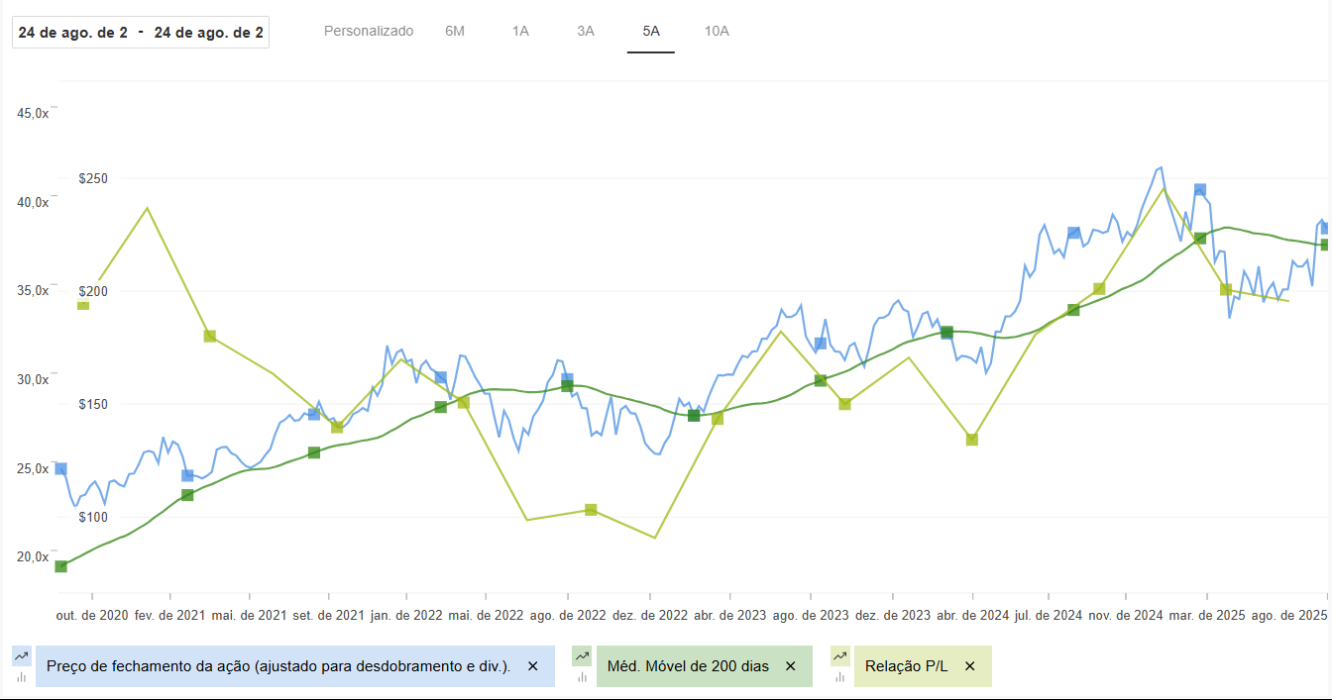Click P/L marker beside the $200 label
Viewport: 1332px width, 700px height.
(83, 305)
